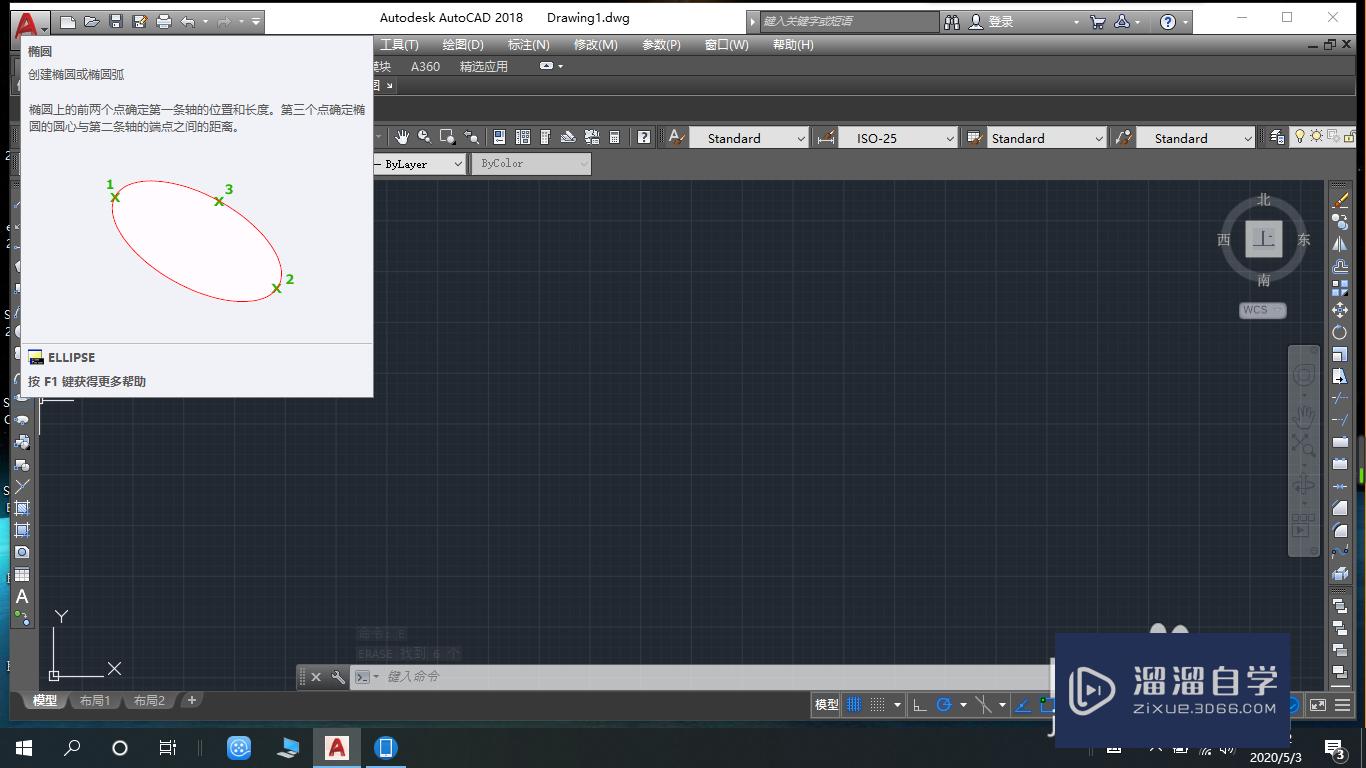Open the Text Style dropdown showing Standard
The height and width of the screenshot is (768, 1366).
point(748,138)
